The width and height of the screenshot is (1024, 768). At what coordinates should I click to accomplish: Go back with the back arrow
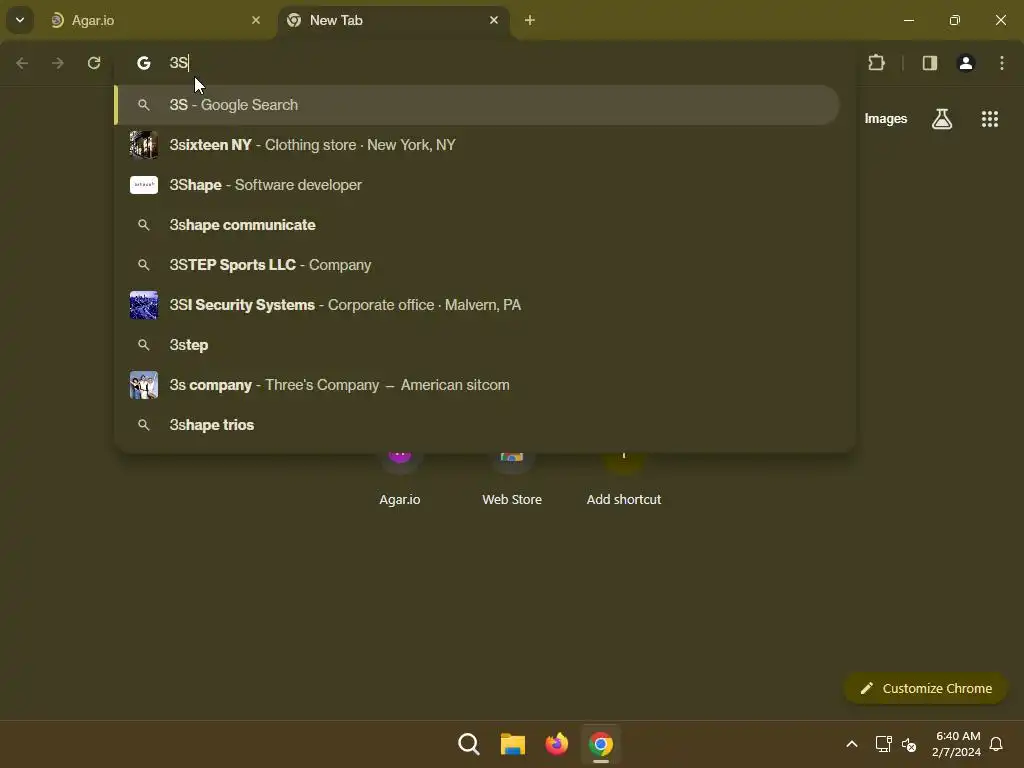pyautogui.click(x=22, y=63)
